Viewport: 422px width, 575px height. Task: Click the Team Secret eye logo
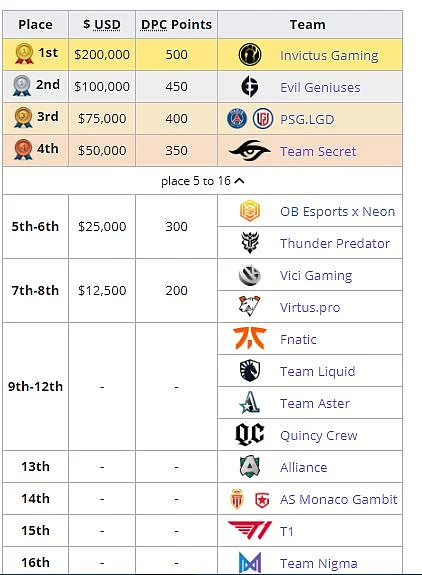[250, 151]
